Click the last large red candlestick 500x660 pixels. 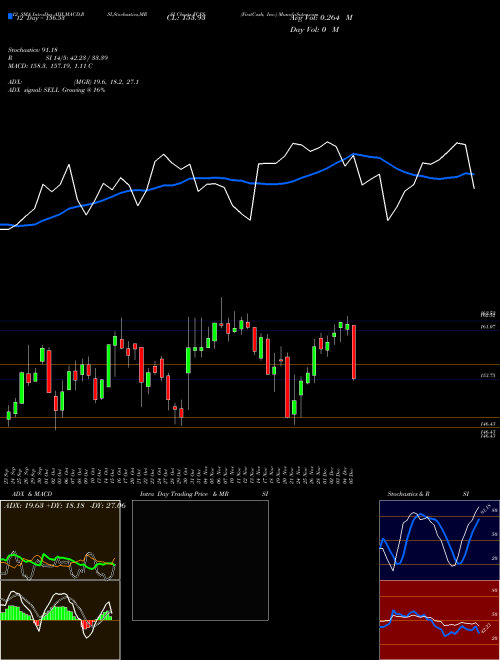(354, 352)
